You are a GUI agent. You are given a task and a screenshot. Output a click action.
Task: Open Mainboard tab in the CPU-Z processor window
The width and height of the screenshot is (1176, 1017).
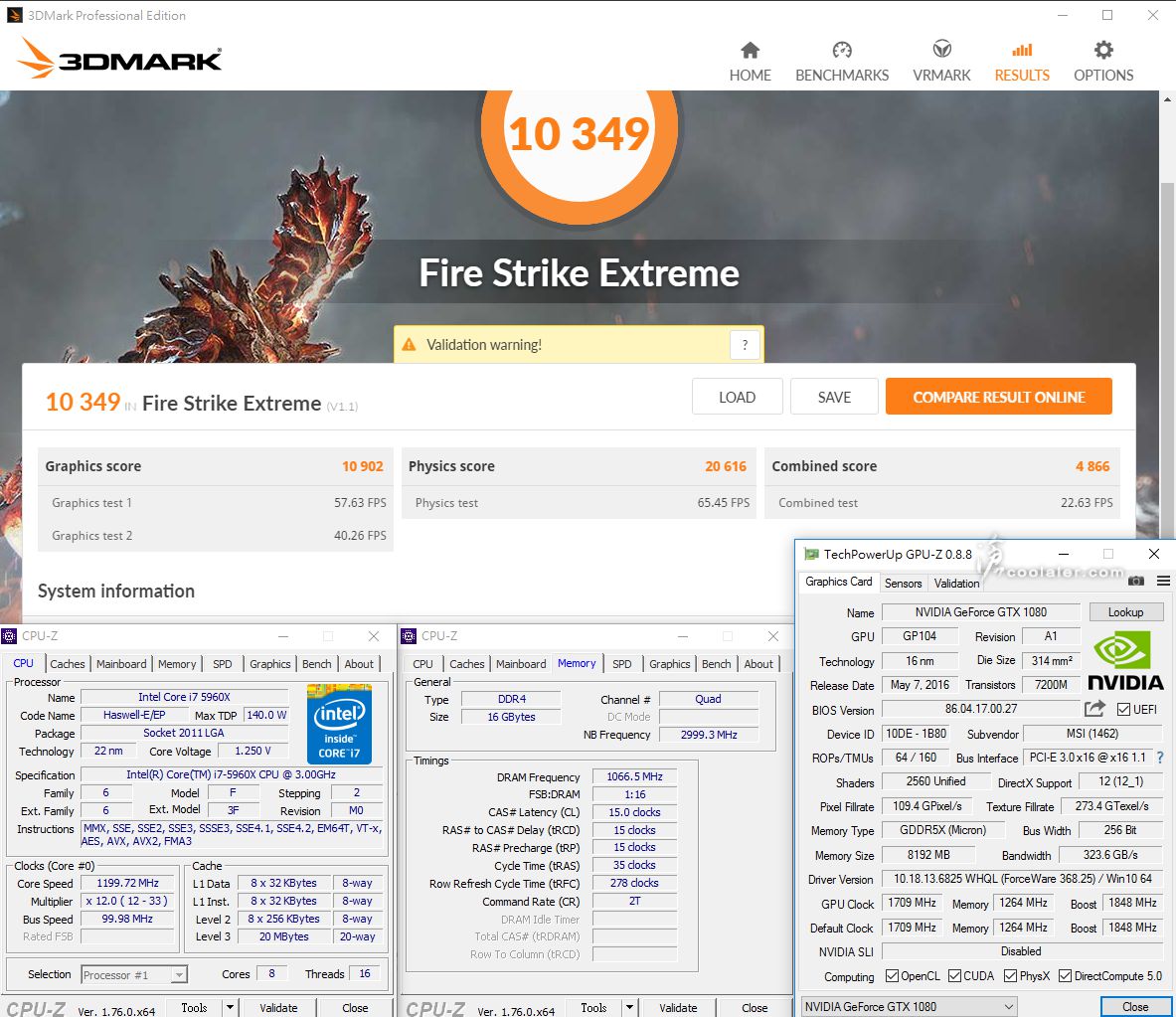point(121,664)
